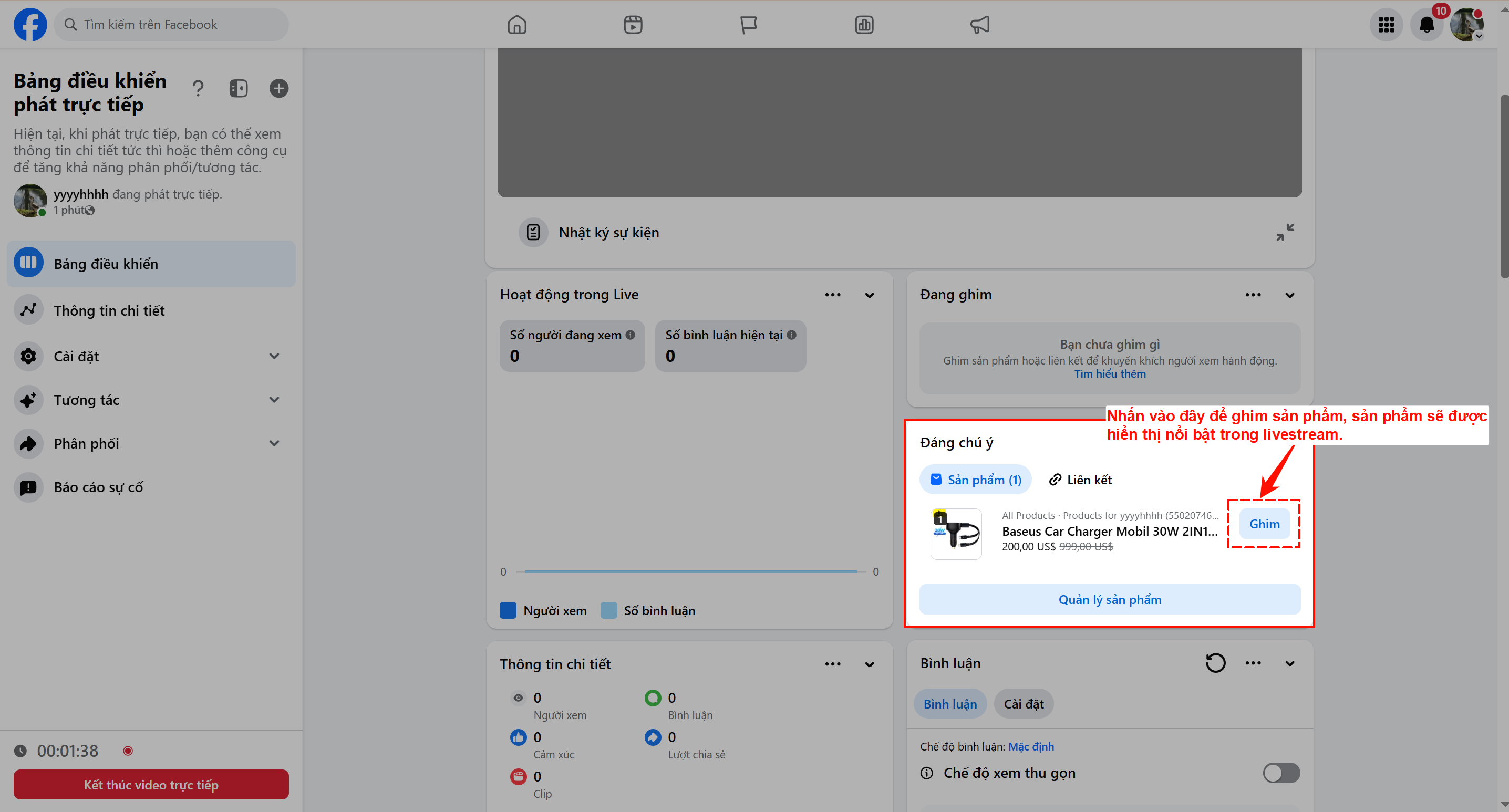Open the video Reels icon in top bar

(633, 25)
